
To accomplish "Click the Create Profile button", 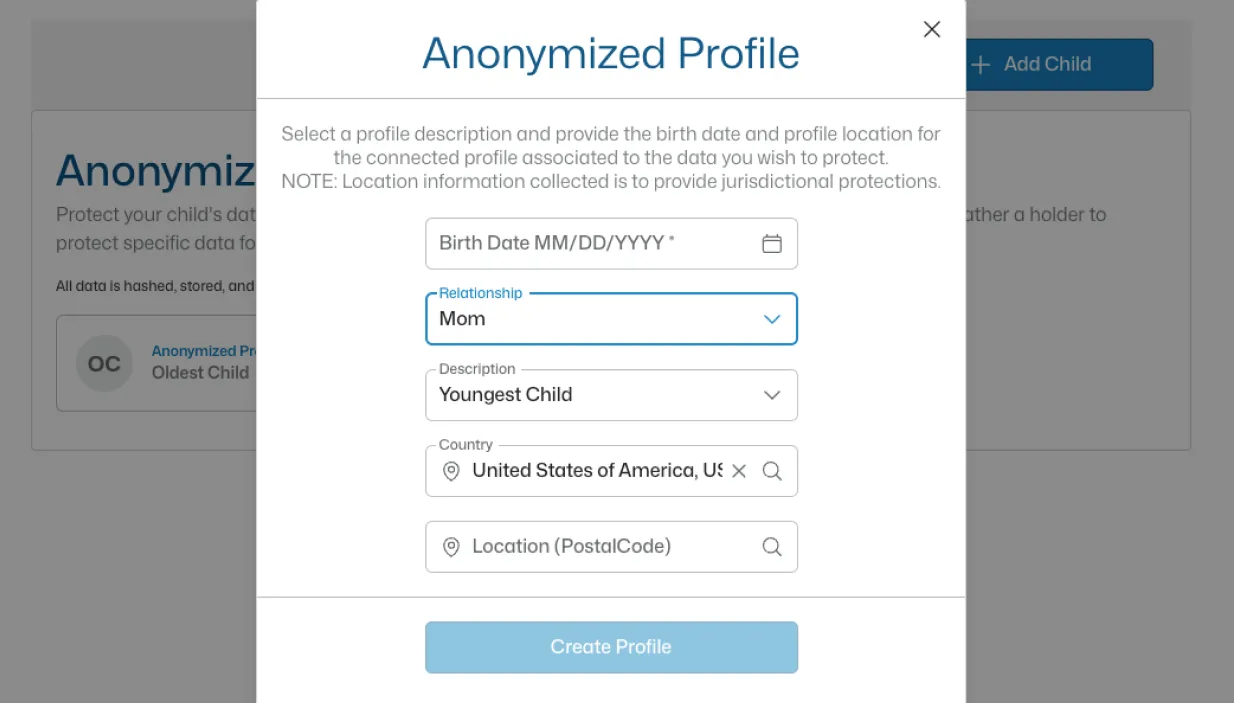I will [x=611, y=647].
